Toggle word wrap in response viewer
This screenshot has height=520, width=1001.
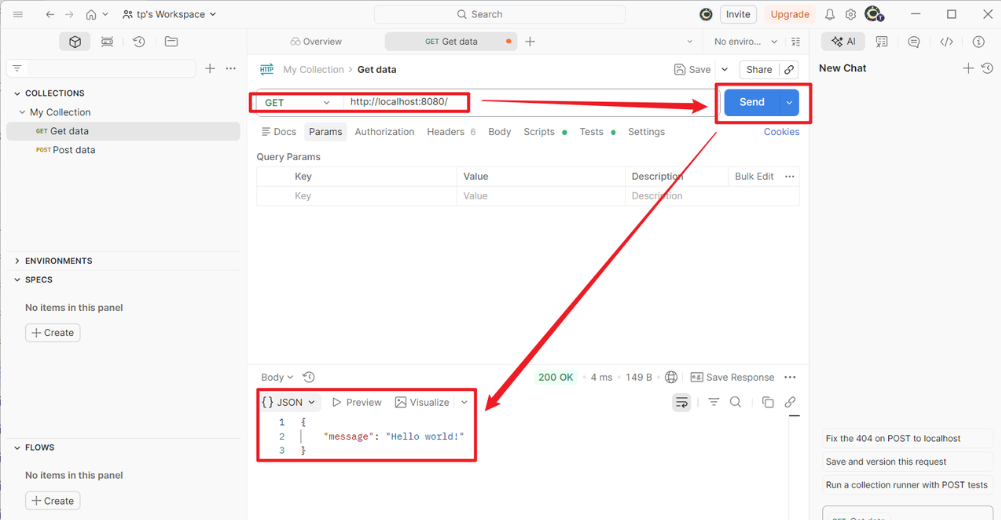coord(682,402)
